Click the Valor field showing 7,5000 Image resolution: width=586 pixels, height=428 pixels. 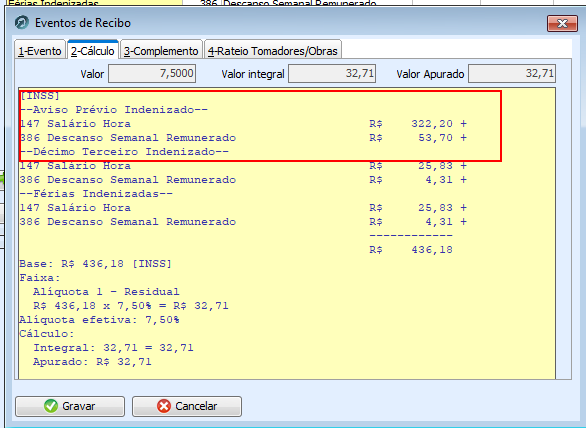[x=152, y=73]
